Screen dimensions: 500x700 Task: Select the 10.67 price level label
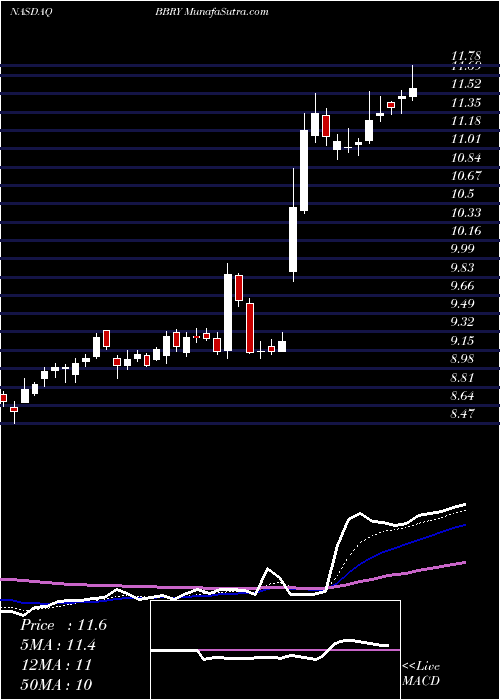click(x=466, y=176)
